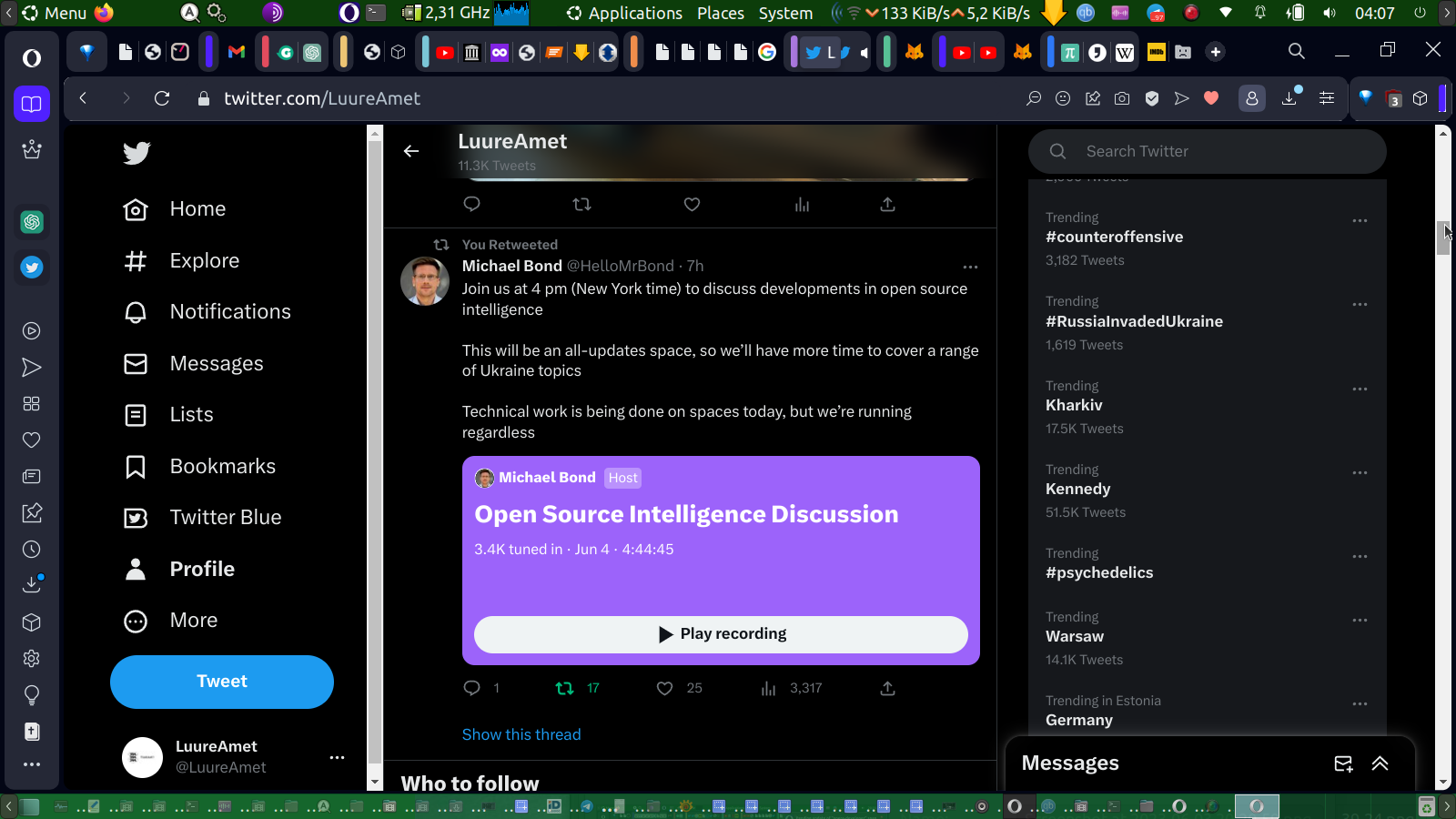Go back using the arrow beside LuureAmet header
The width and height of the screenshot is (1456, 819).
click(x=411, y=151)
